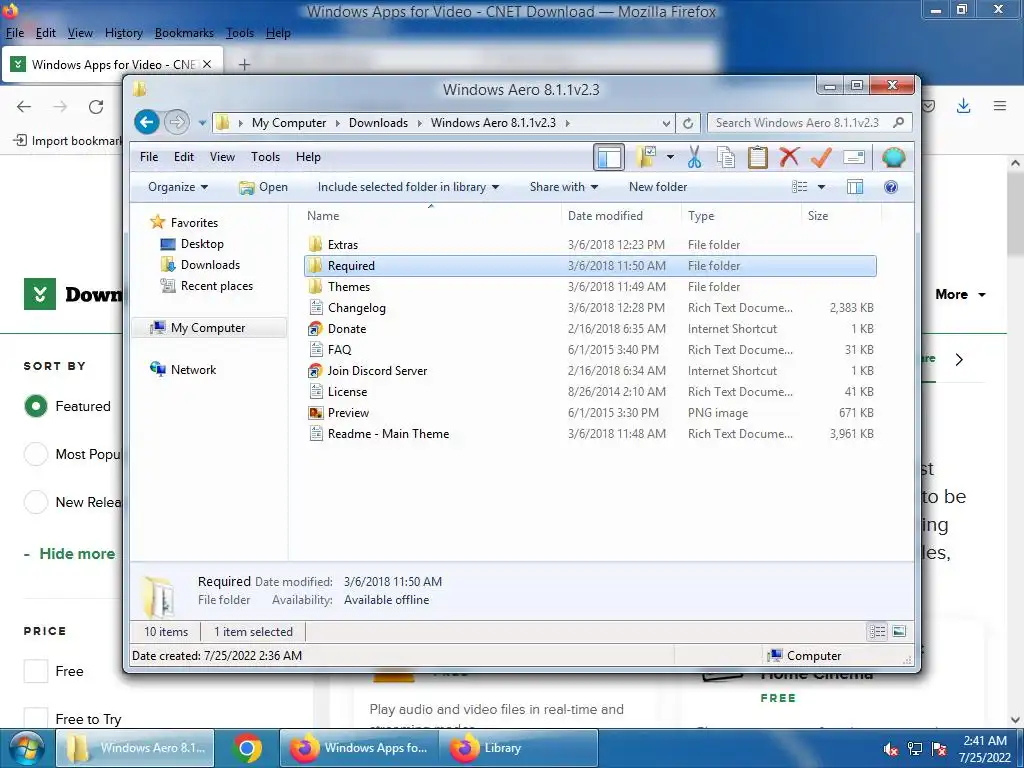Click the teal shell icon
1024x768 pixels.
tap(893, 157)
